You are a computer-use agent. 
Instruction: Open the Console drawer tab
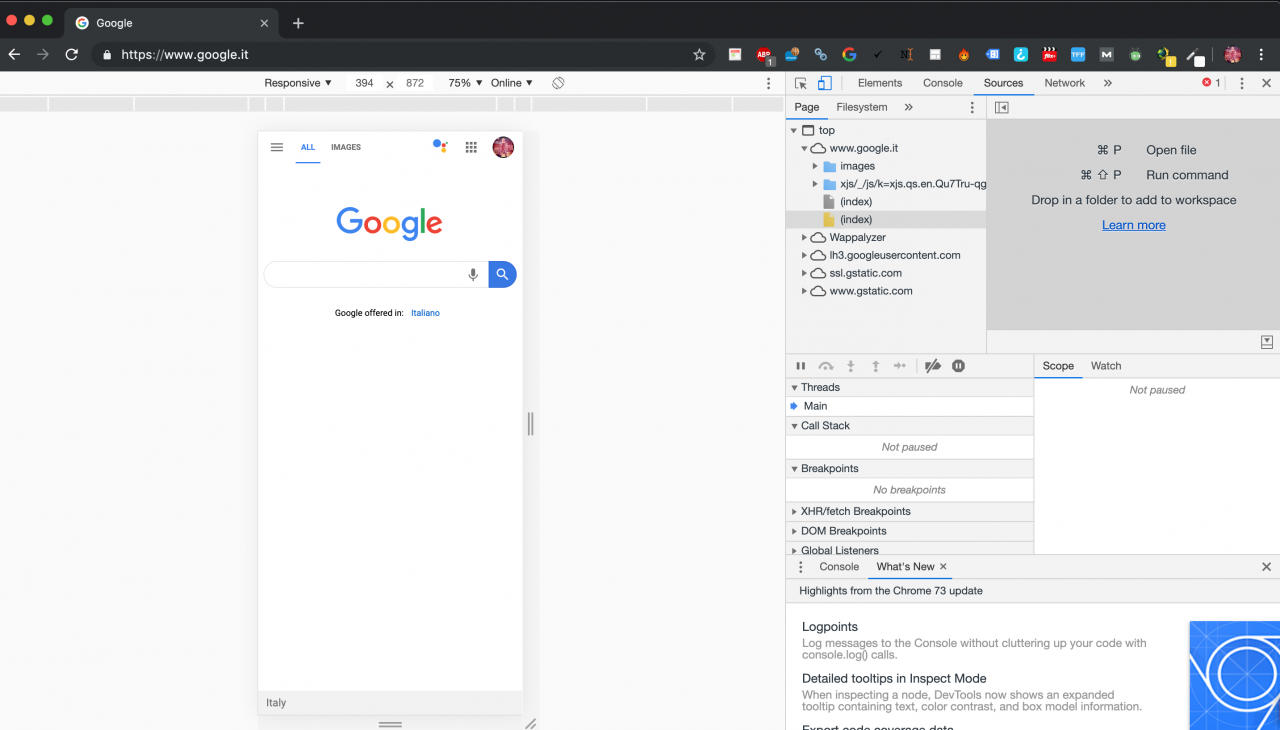click(x=839, y=566)
